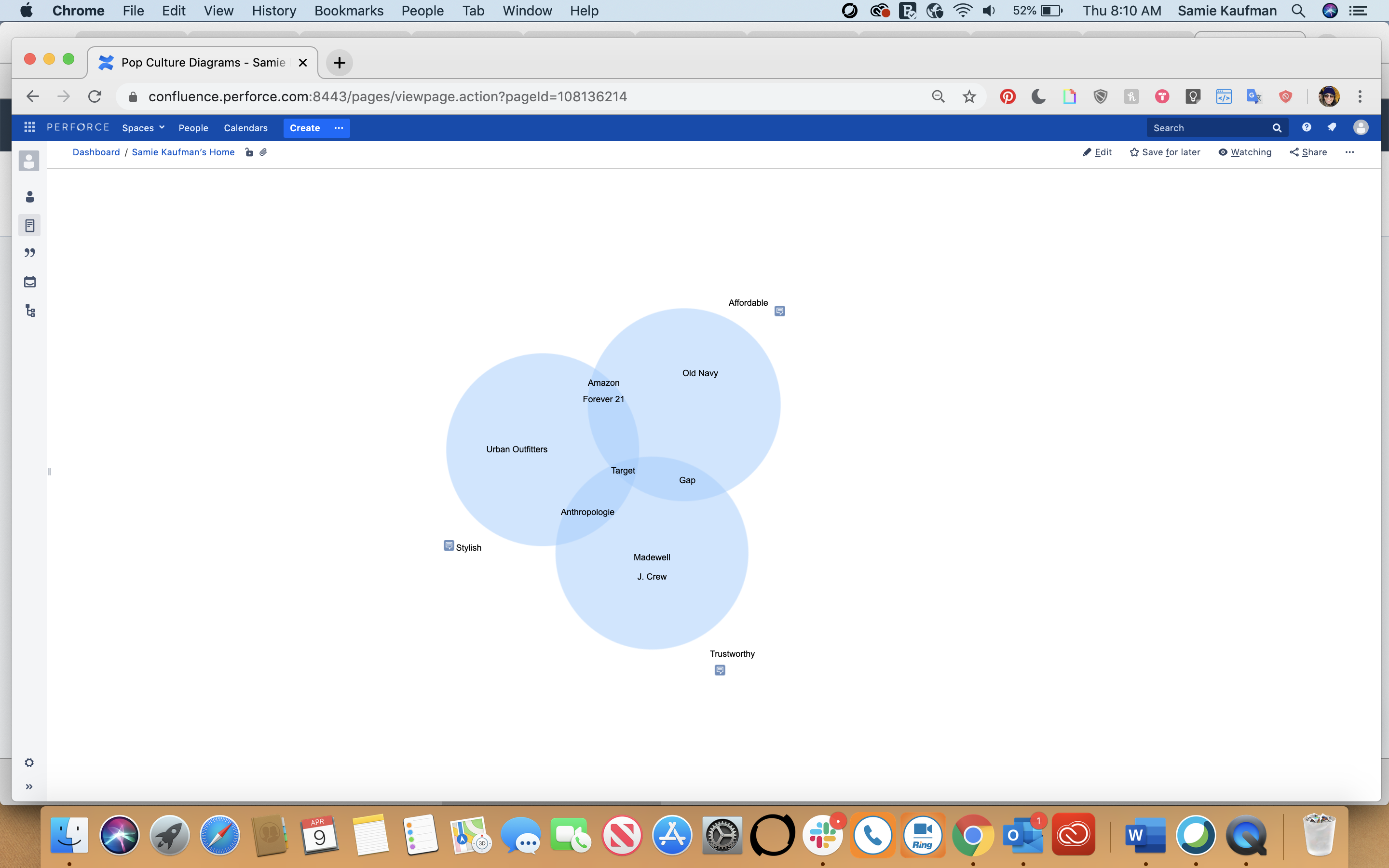The width and height of the screenshot is (1389, 868).
Task: Click Save for later star
Action: (1165, 152)
